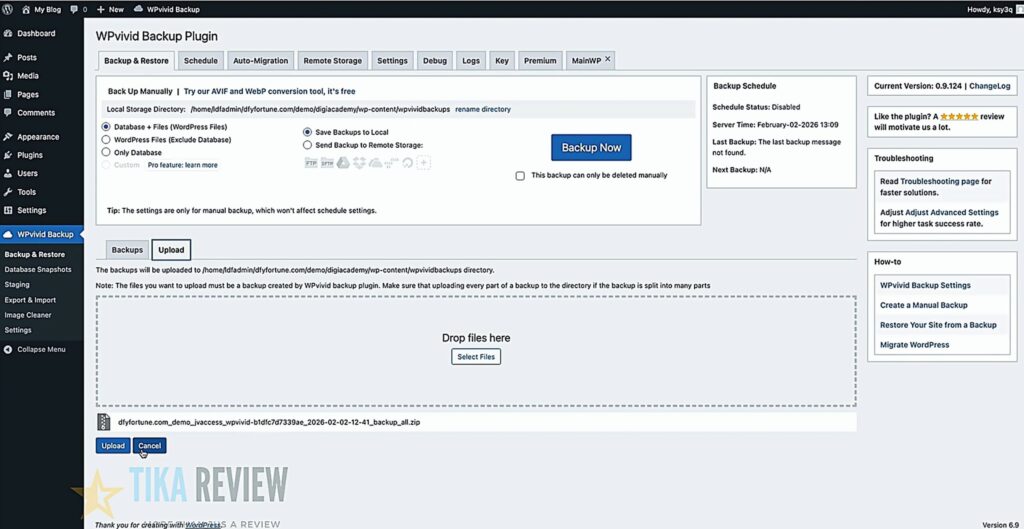Click the blue Upload button
Viewport: 1024px width, 529px height.
(x=113, y=446)
